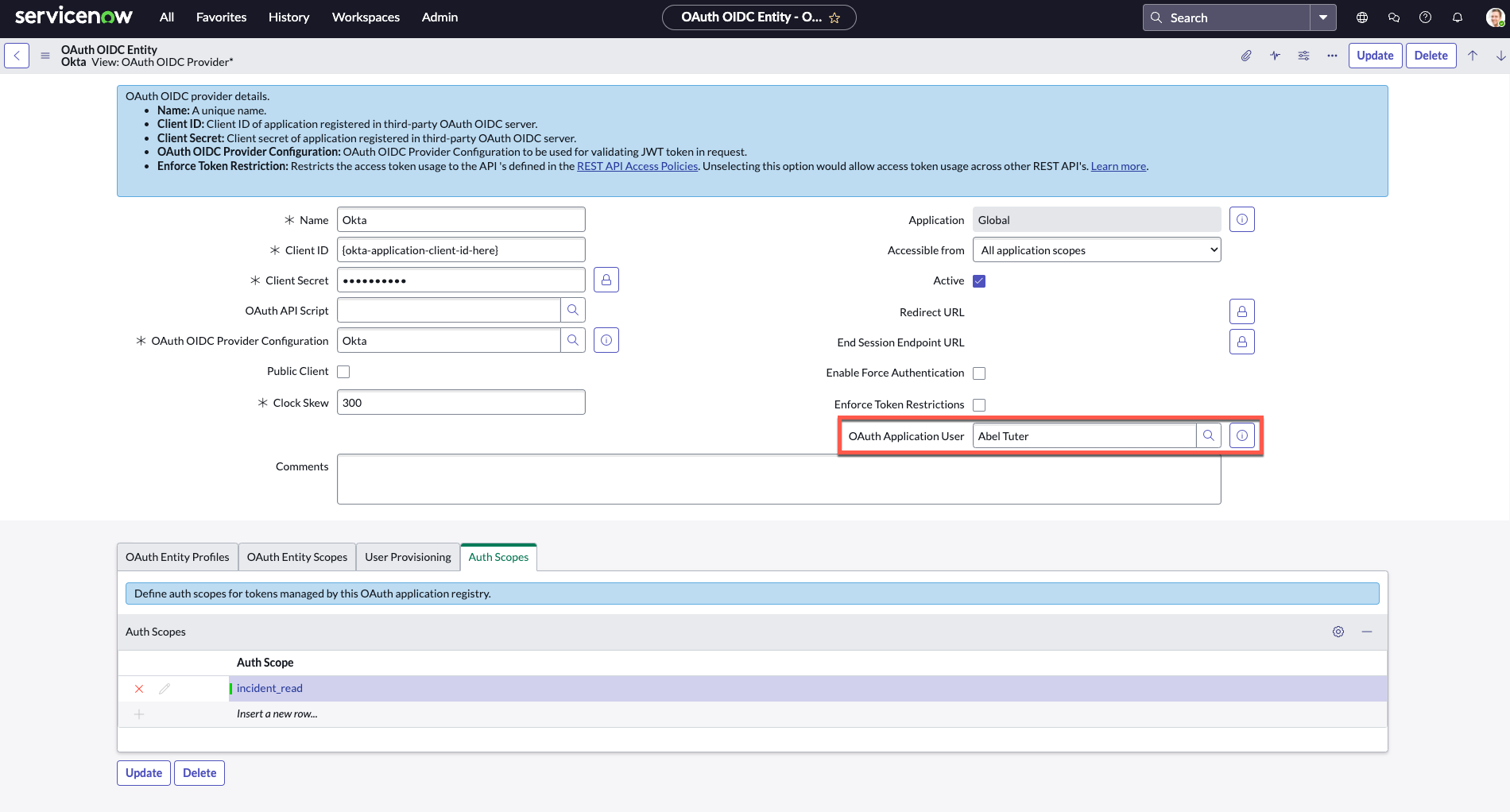
Task: Open the globe scope picker icon
Action: coord(1362,17)
